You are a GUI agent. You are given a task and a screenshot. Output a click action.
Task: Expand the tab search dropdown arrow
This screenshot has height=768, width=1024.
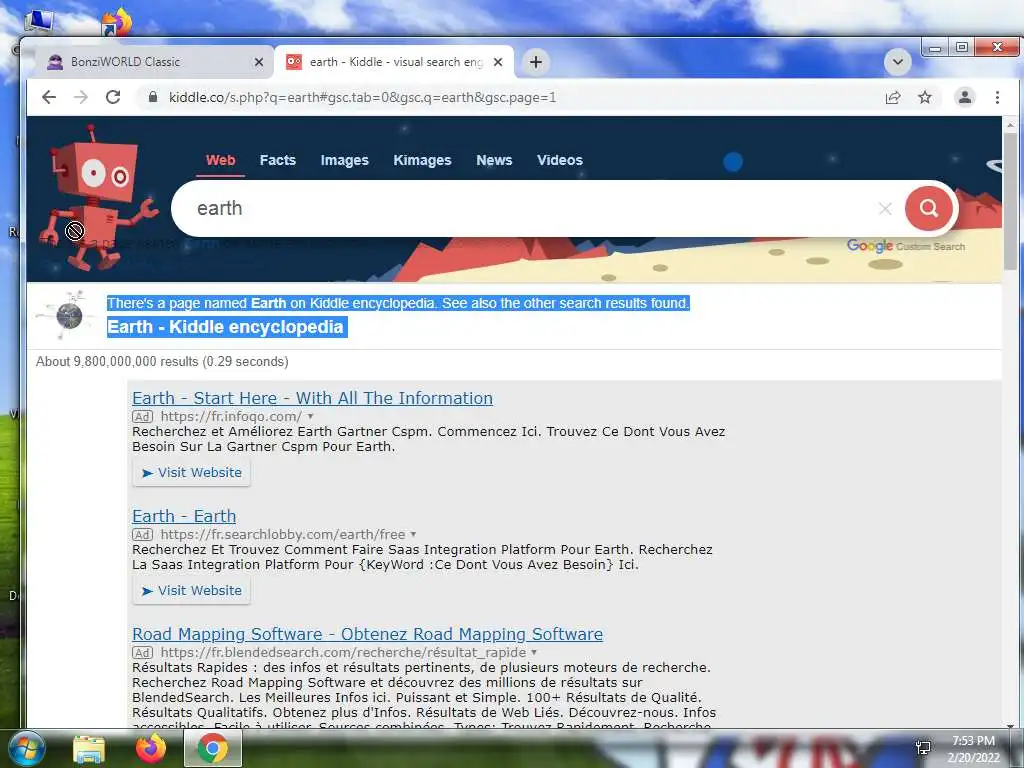[x=898, y=62]
